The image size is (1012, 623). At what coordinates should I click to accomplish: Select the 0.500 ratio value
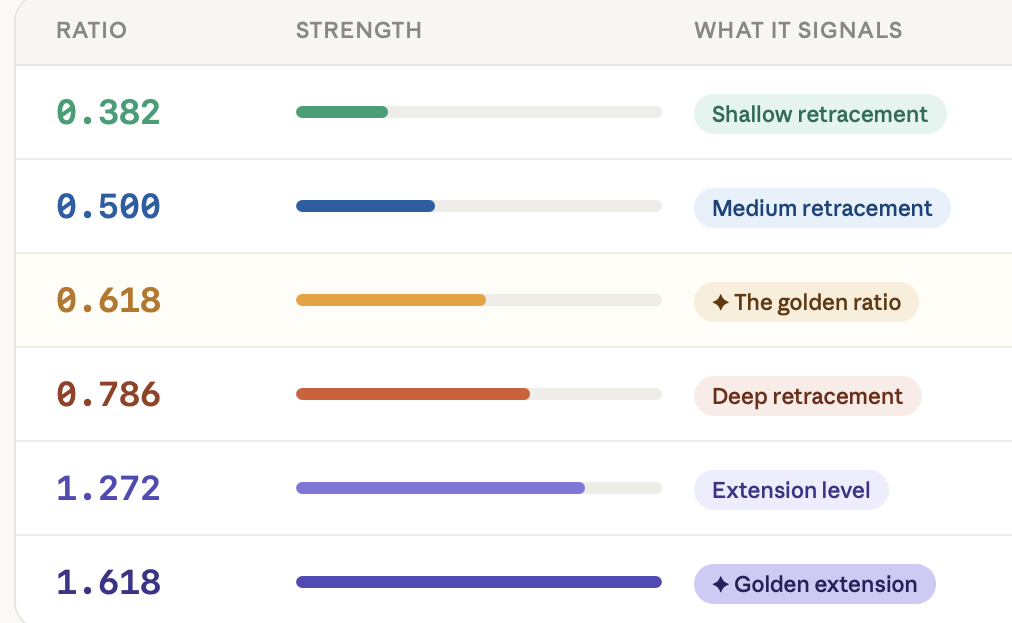point(108,206)
